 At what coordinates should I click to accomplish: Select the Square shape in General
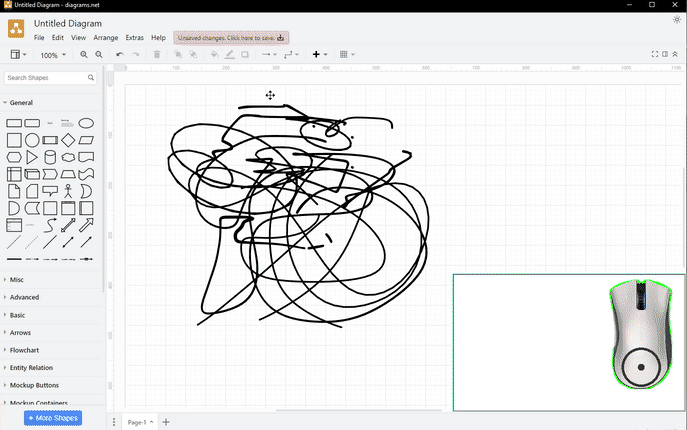14,140
